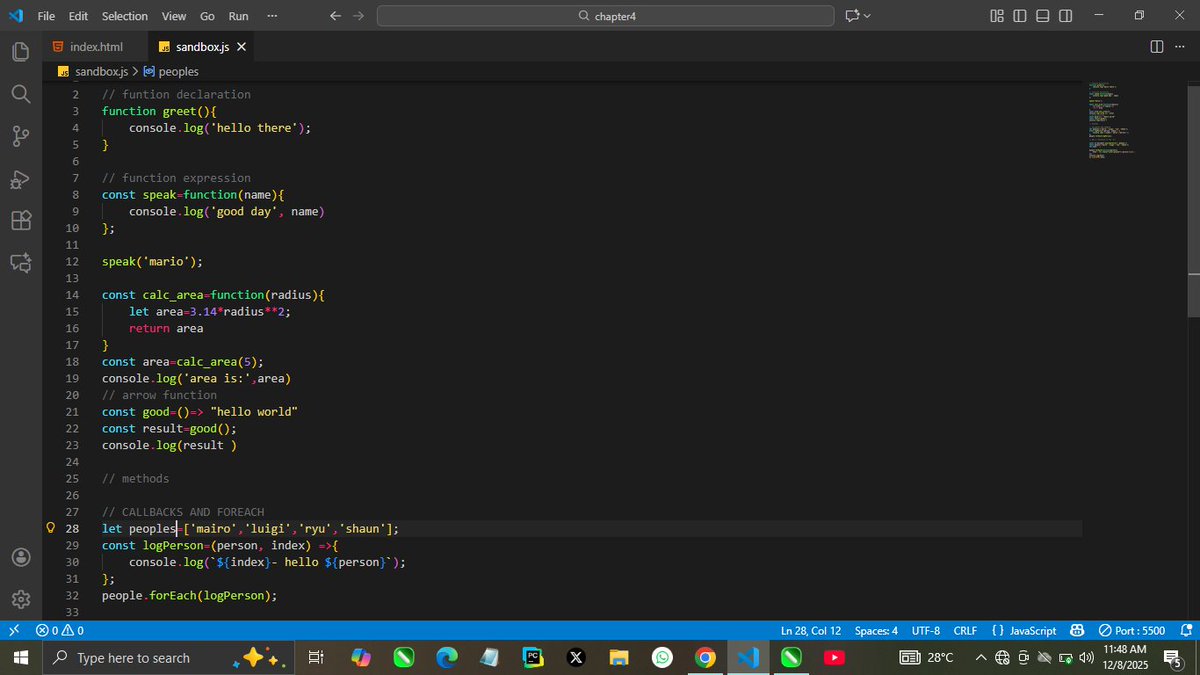Open the Explorer view in the Activity Bar
This screenshot has height=675, width=1200.
click(20, 51)
